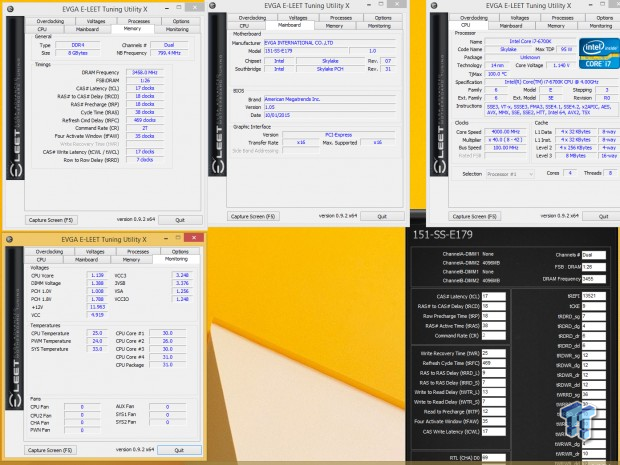Image resolution: width=620 pixels, height=465 pixels.
Task: Click Capture Screen (F5) in the Memory window
Action: 51,220
